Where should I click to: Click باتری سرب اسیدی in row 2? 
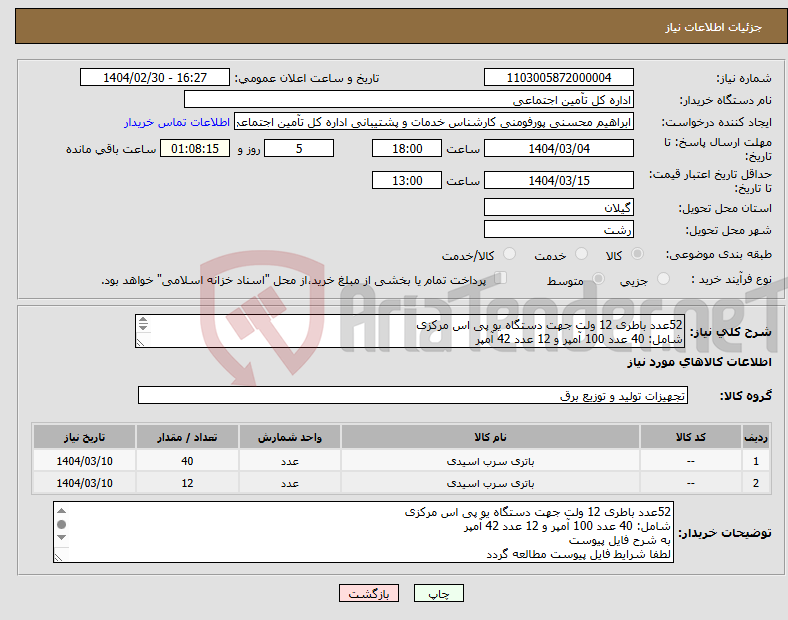[x=490, y=483]
